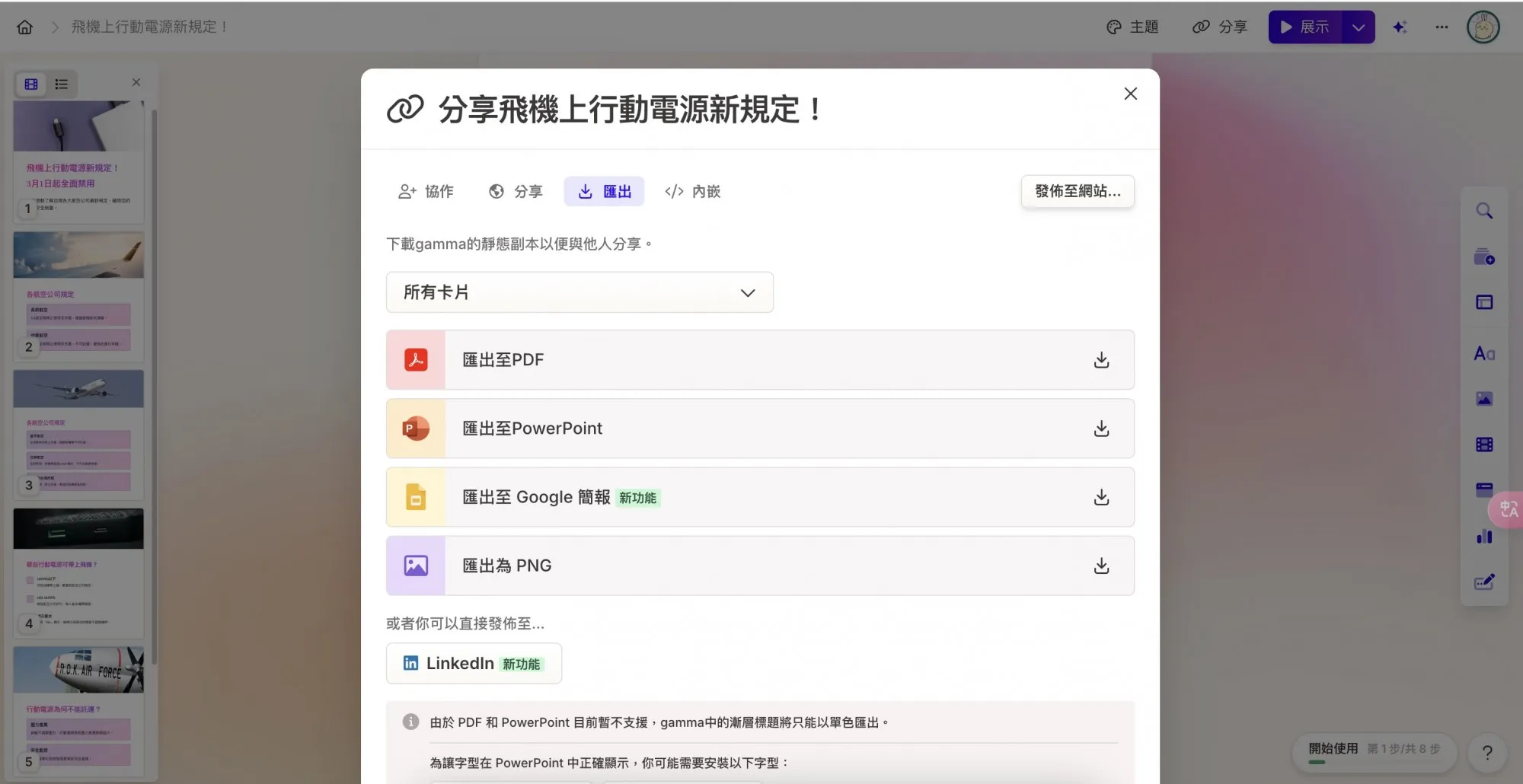
Task: Open the help question mark button
Action: [x=1487, y=753]
